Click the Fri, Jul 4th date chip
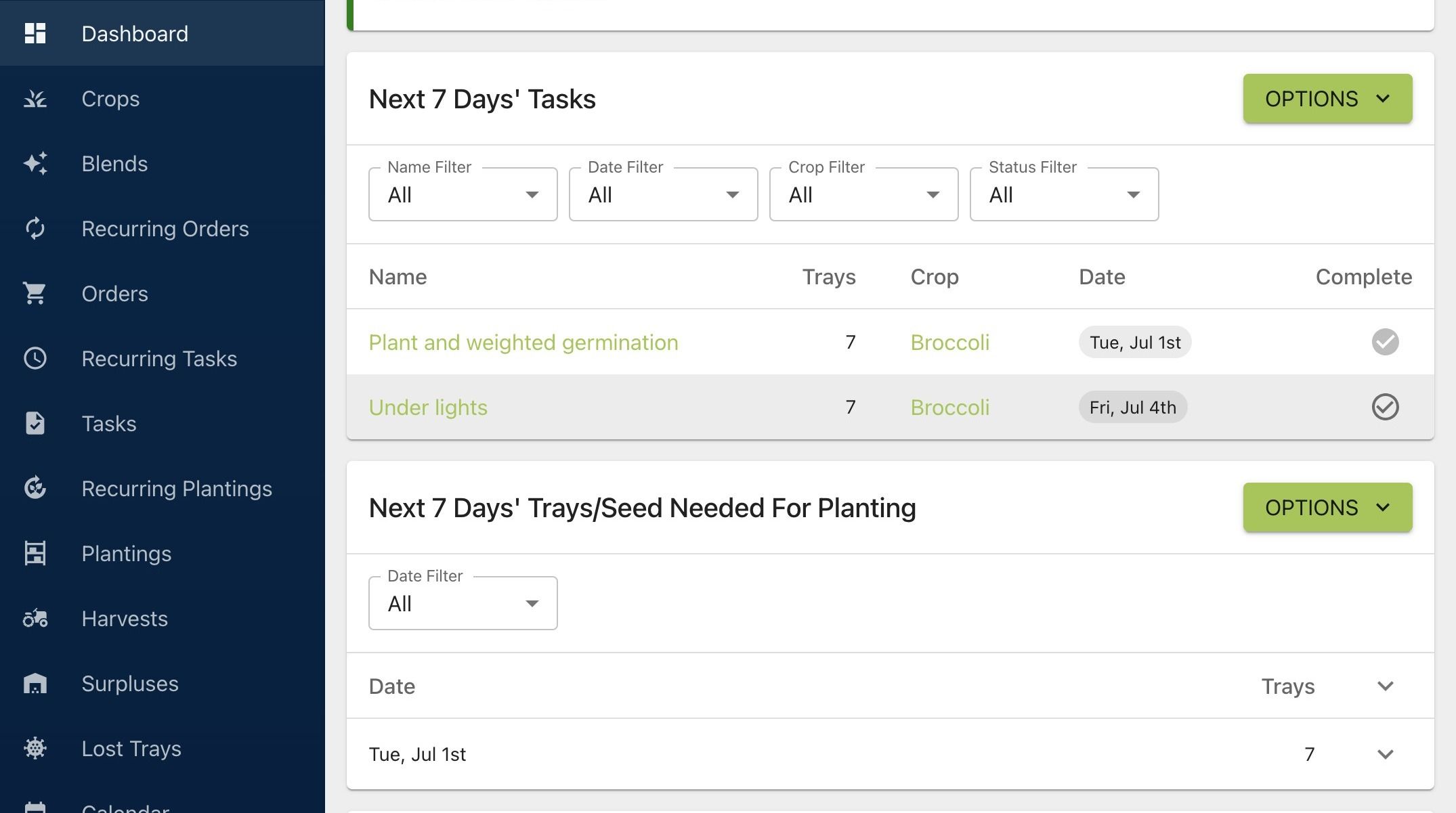 point(1132,408)
